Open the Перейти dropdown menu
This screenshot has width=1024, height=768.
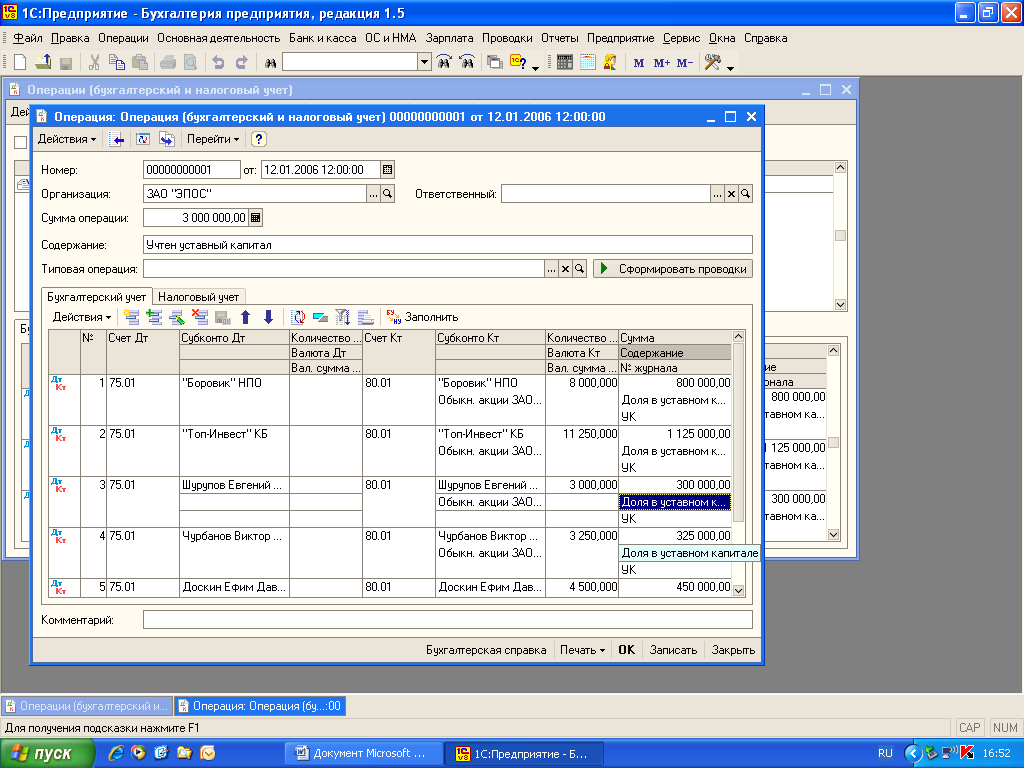coord(213,139)
